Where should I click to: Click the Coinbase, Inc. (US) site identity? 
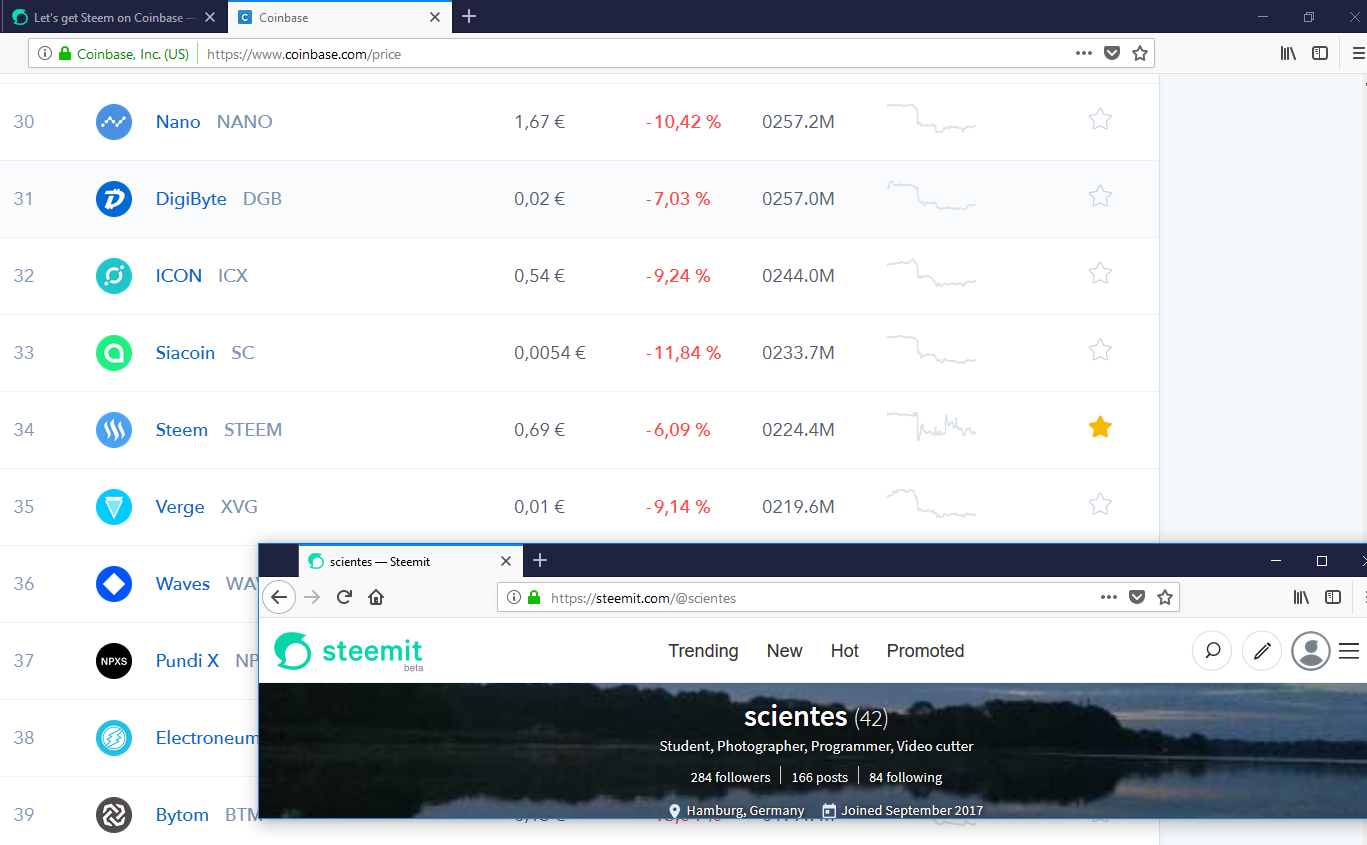pyautogui.click(x=123, y=54)
